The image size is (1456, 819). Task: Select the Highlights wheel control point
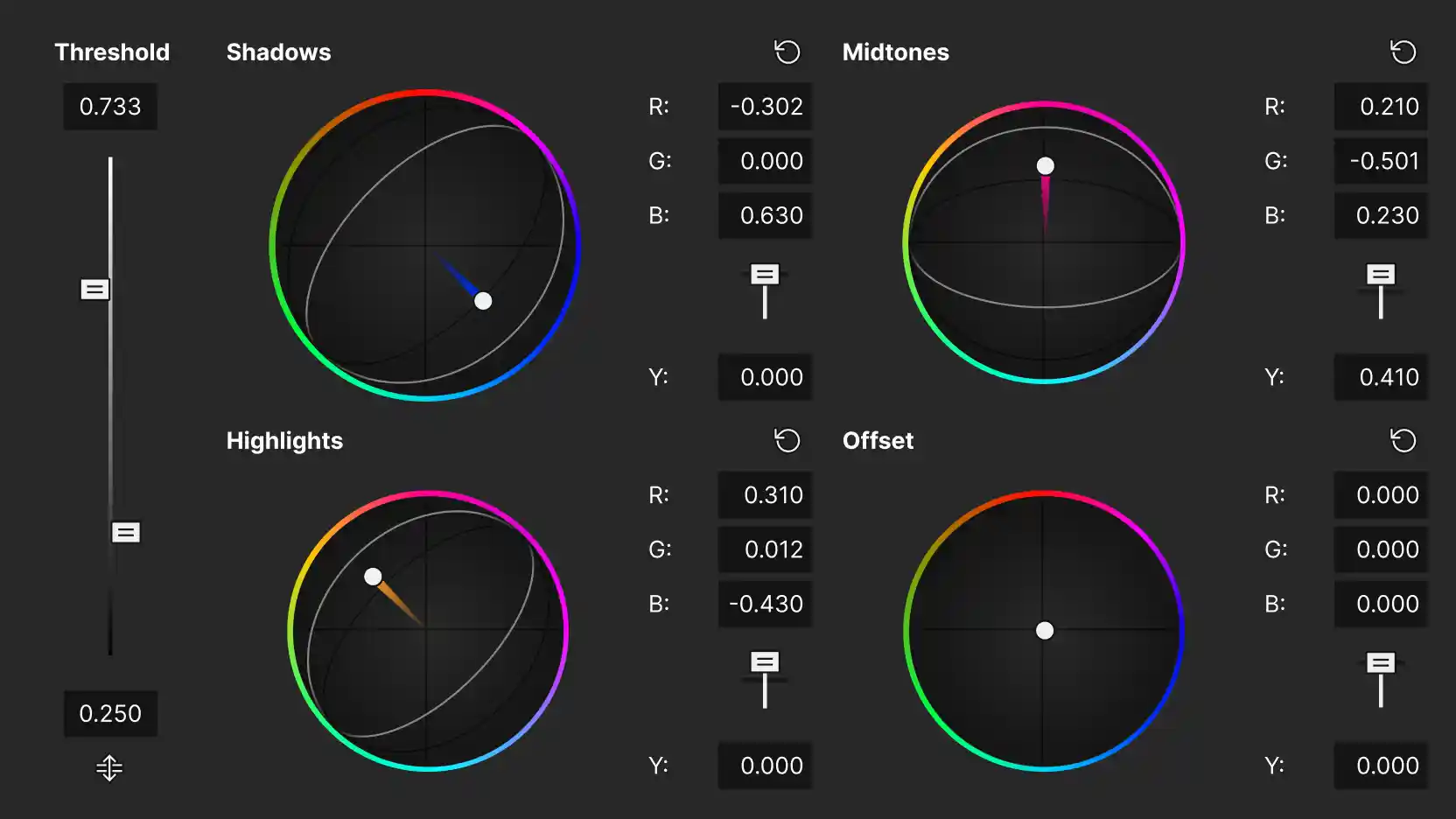point(373,577)
